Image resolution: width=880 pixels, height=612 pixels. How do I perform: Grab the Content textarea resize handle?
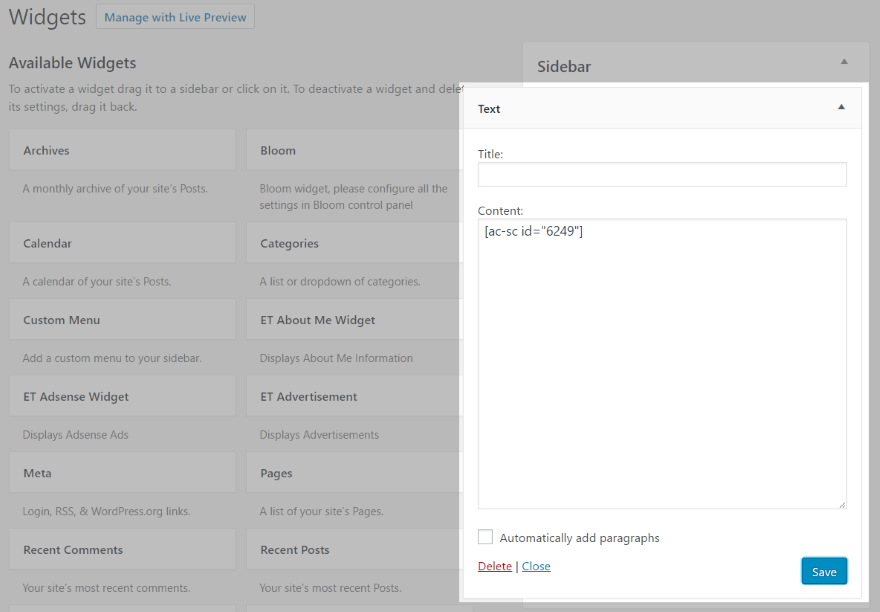tap(842, 505)
